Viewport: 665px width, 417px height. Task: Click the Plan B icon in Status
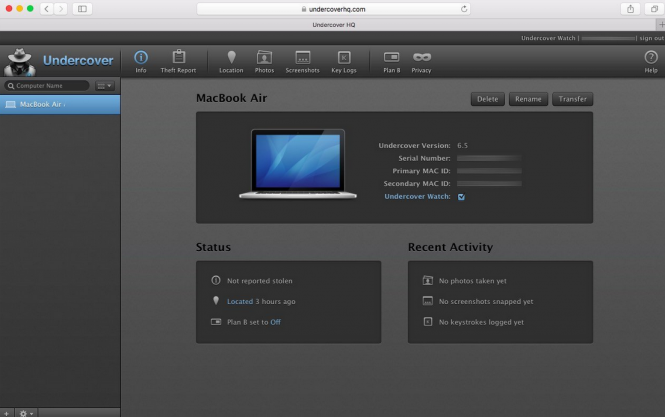tap(216, 322)
